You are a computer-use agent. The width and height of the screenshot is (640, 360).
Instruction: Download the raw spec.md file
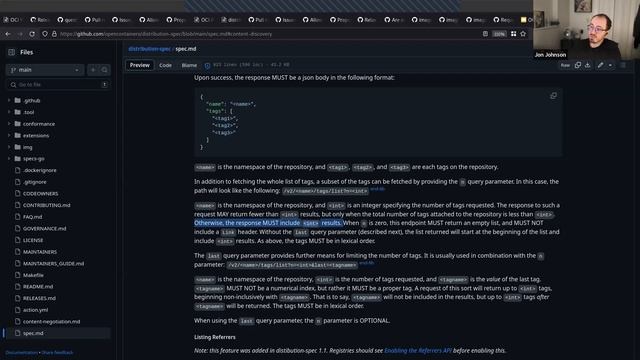click(x=588, y=65)
